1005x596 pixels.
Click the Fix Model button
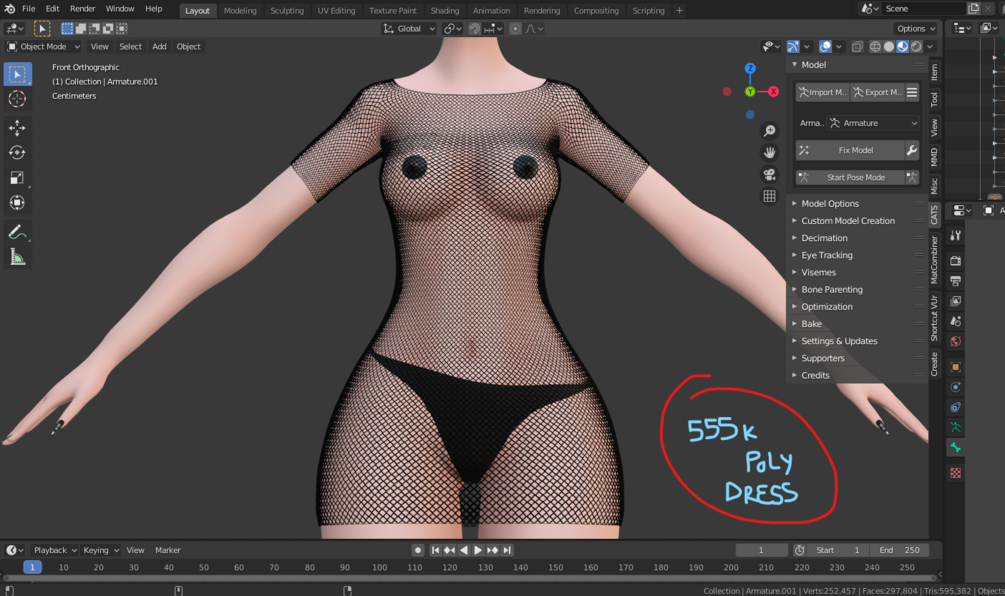850,150
